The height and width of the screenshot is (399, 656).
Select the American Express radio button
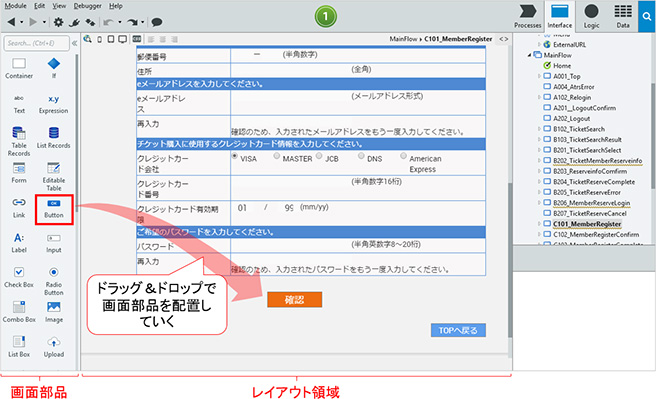click(x=403, y=156)
